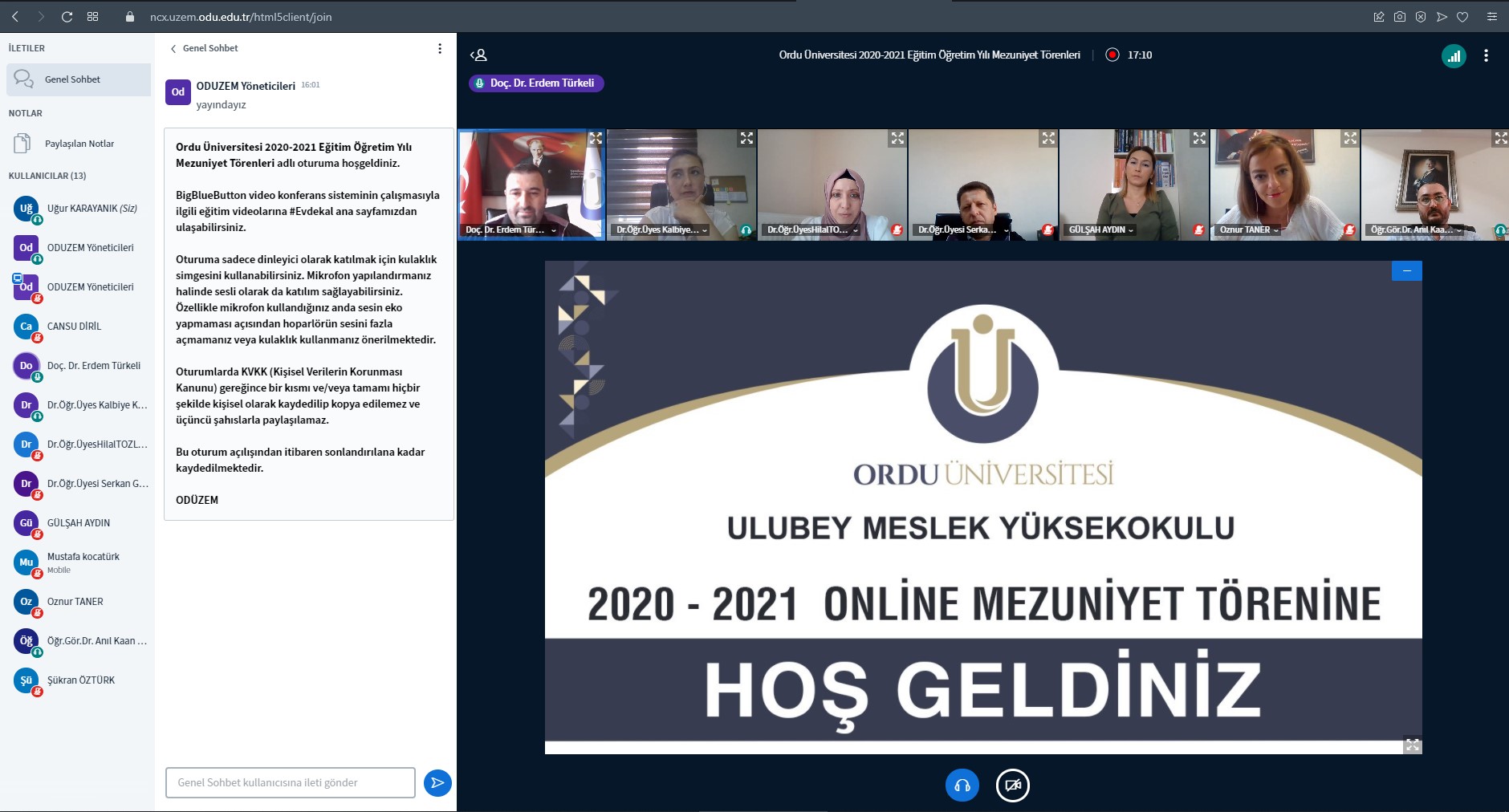Select user Doç. Dr. Erdem Türkeli in list
Screen dimensions: 1509x812
pyautogui.click(x=79, y=366)
